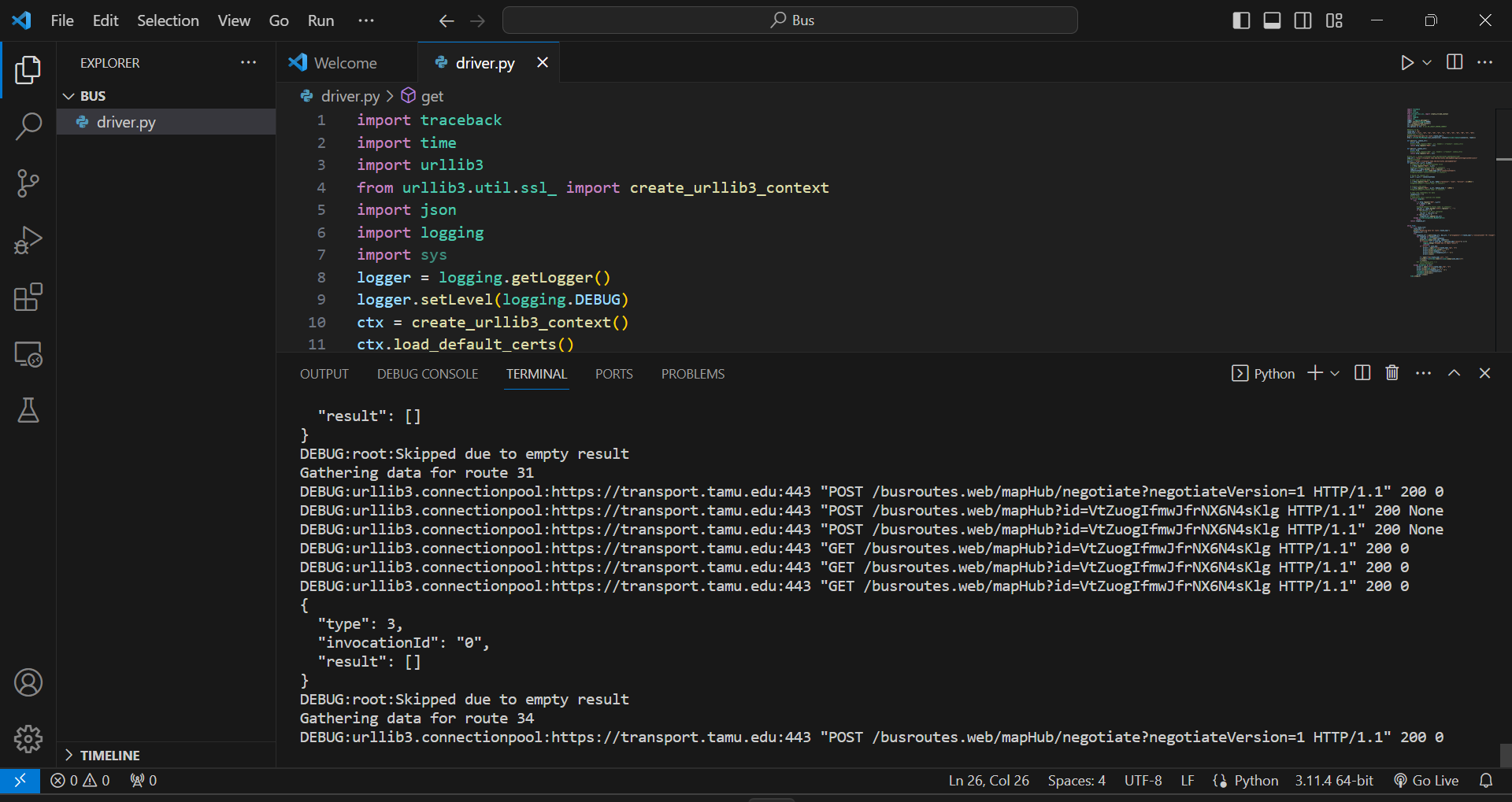The image size is (1512, 802).
Task: Click the forwarded ports indicator in status bar
Action: (x=143, y=780)
